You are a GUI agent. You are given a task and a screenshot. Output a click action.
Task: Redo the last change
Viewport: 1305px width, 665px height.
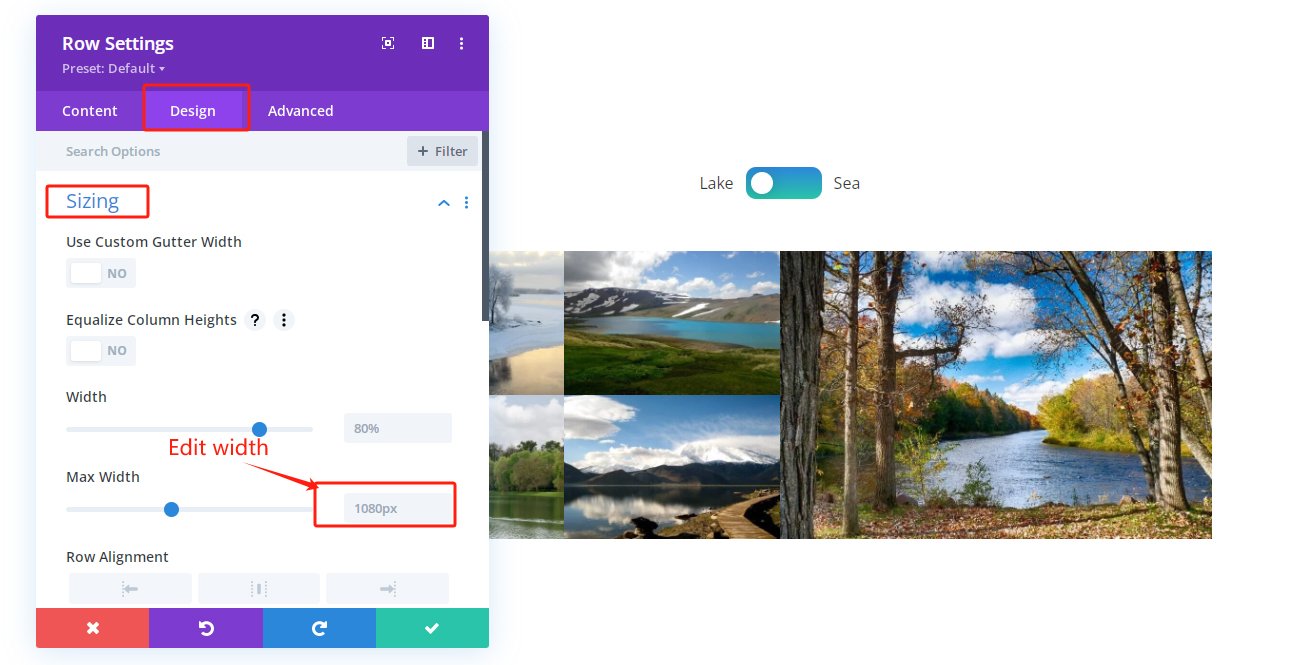[x=320, y=628]
